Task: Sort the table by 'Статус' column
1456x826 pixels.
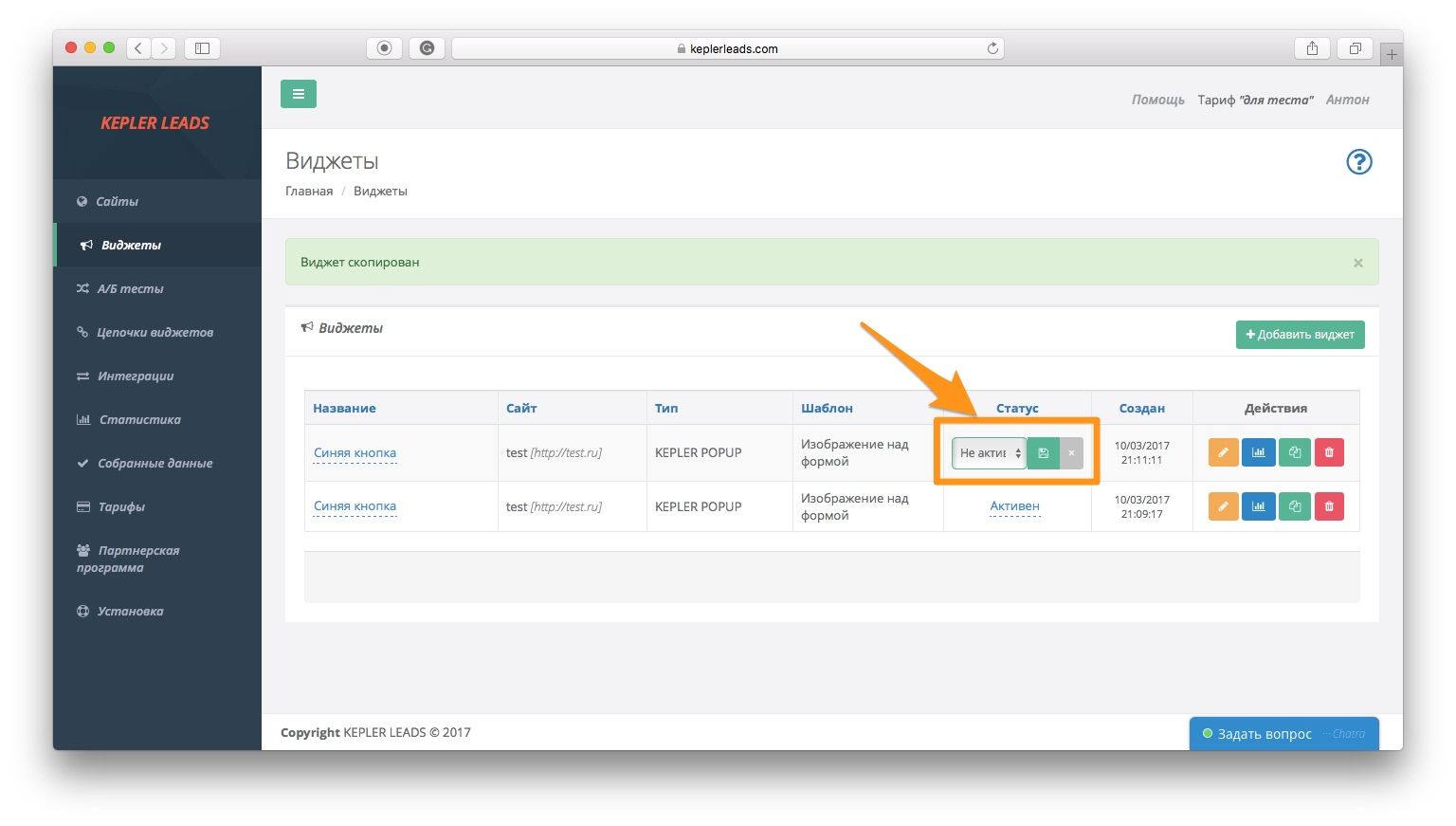Action: point(1017,408)
